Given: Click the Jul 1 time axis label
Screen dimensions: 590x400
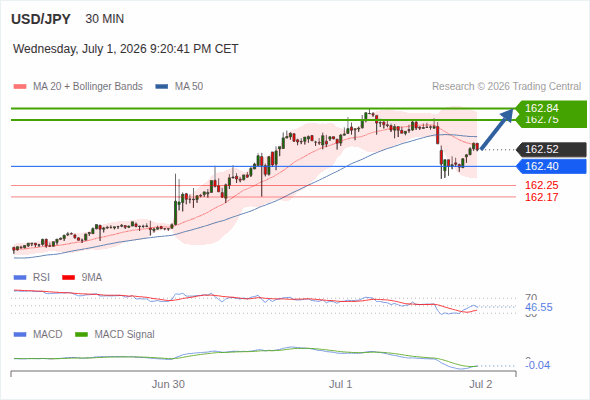Looking at the screenshot, I should tap(341, 384).
